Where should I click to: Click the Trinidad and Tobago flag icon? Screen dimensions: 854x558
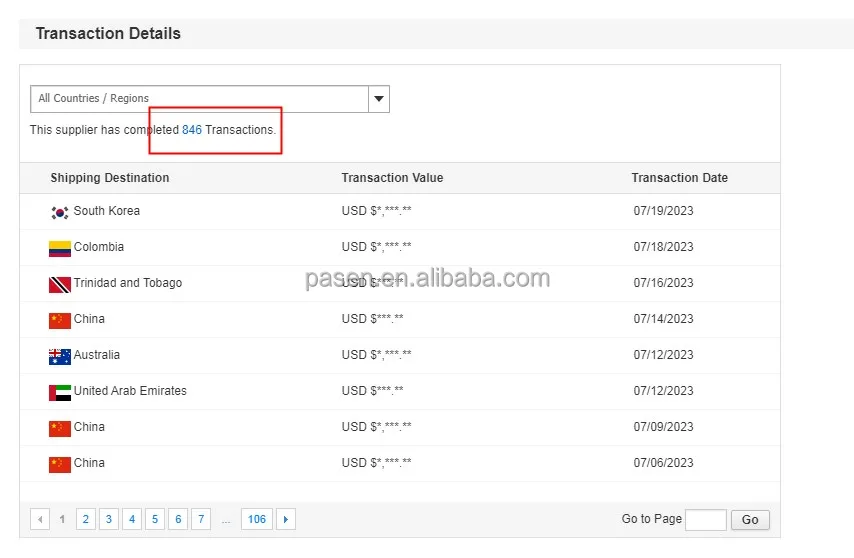tap(59, 284)
